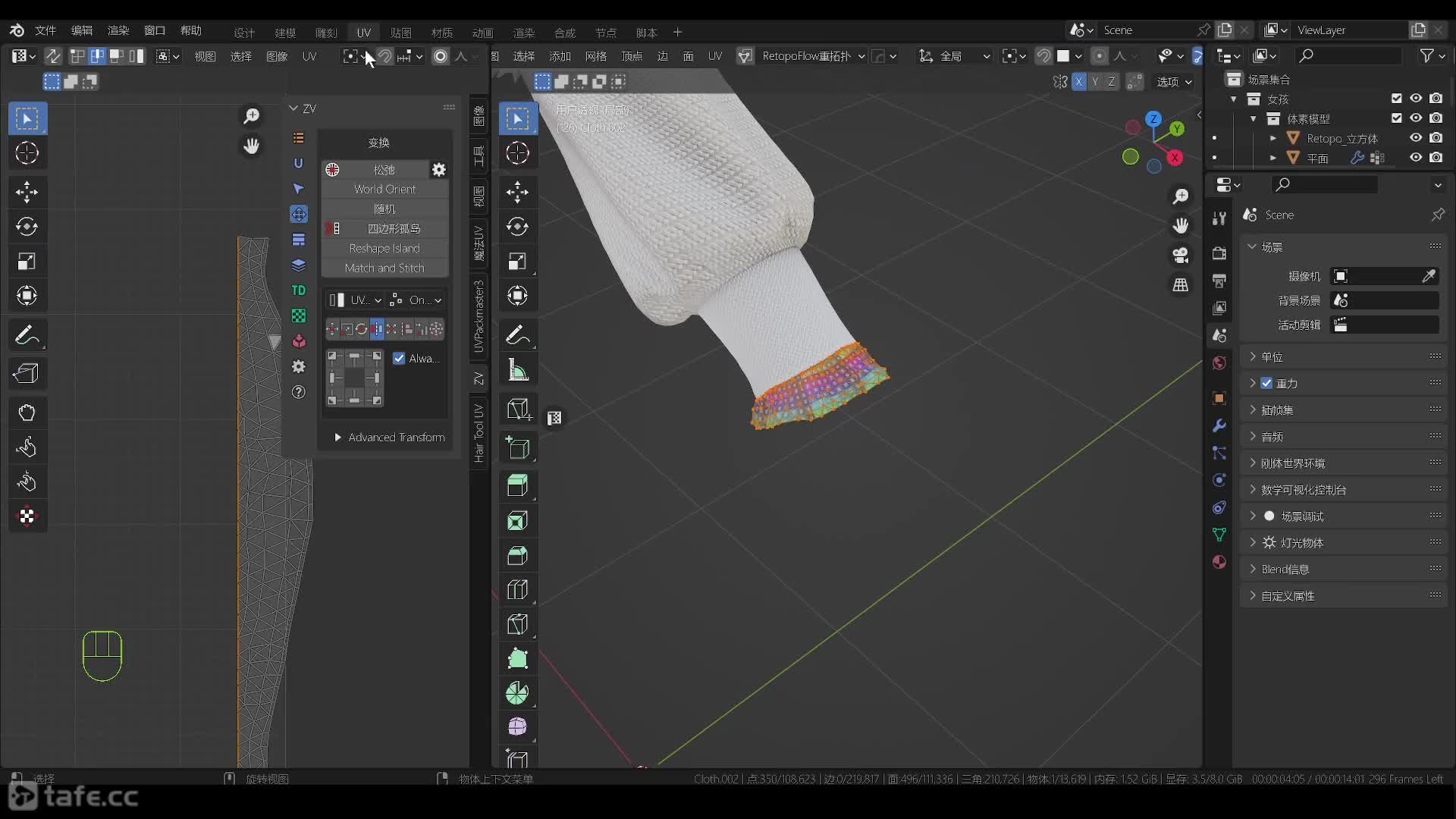Image resolution: width=1456 pixels, height=819 pixels.
Task: Open the RetopoFlow重拓扑 dropdown
Action: tap(814, 56)
